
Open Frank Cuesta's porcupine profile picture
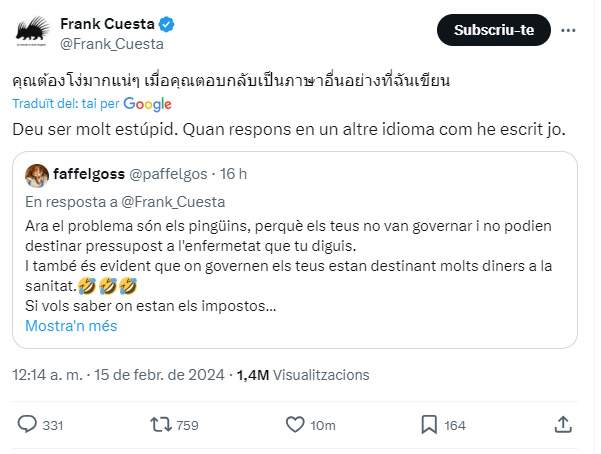coord(33,31)
